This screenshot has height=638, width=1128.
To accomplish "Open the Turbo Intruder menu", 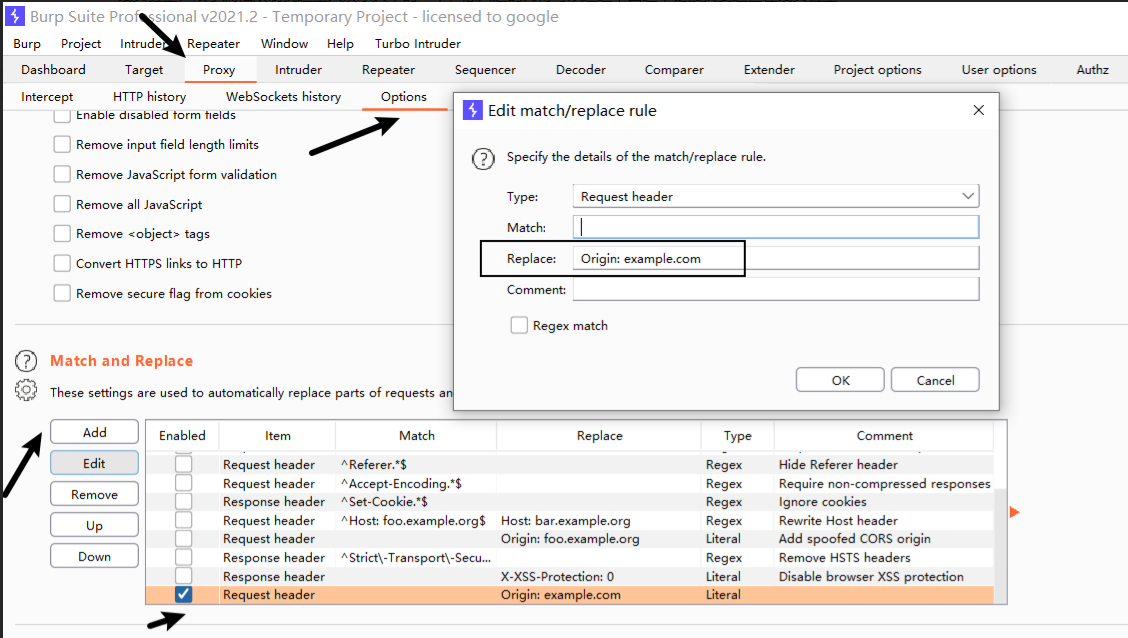I will click(x=417, y=44).
